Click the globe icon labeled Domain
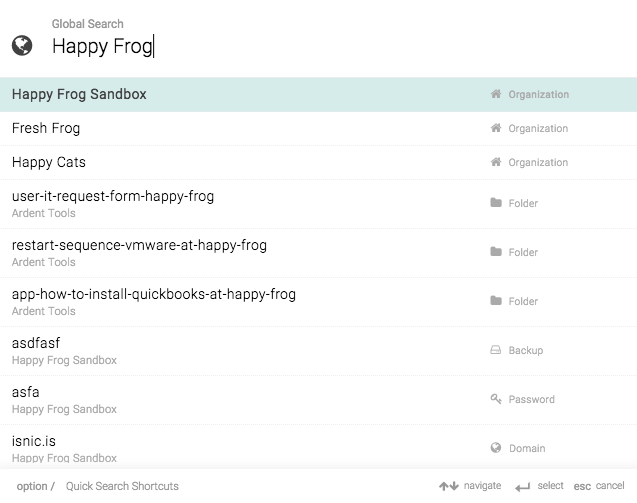The height and width of the screenshot is (503, 637). [x=496, y=448]
